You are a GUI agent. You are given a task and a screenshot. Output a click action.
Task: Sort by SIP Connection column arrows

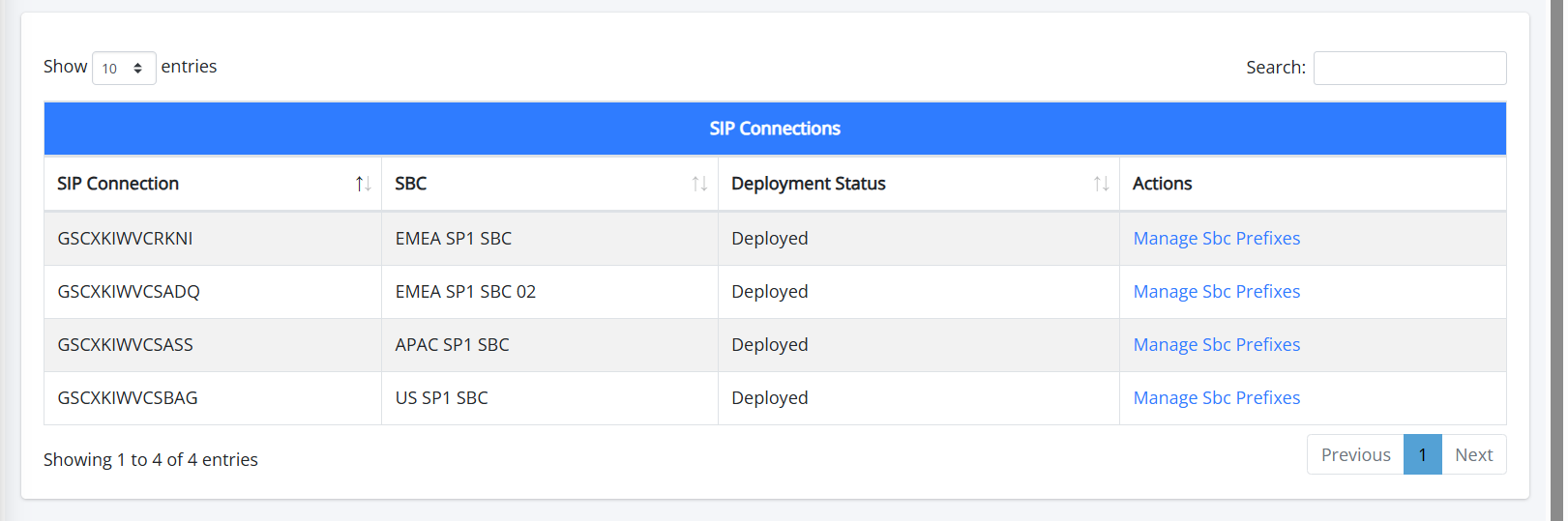coord(363,184)
